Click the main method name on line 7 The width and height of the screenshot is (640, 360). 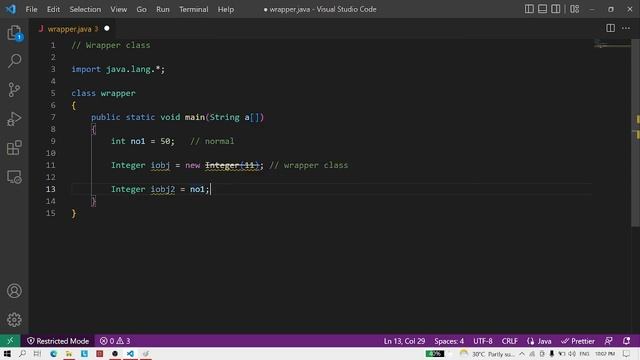(195, 117)
